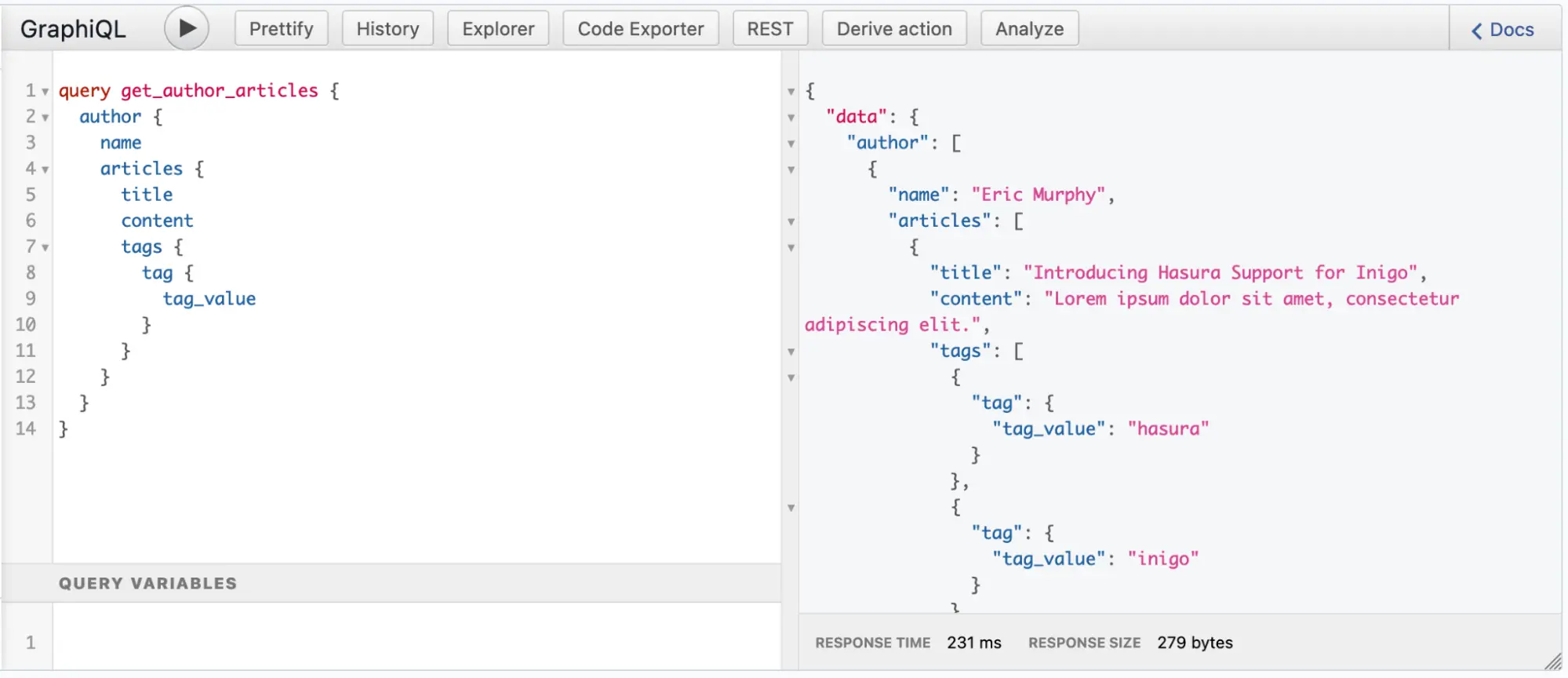Click the query name get_author_articles

220,91
